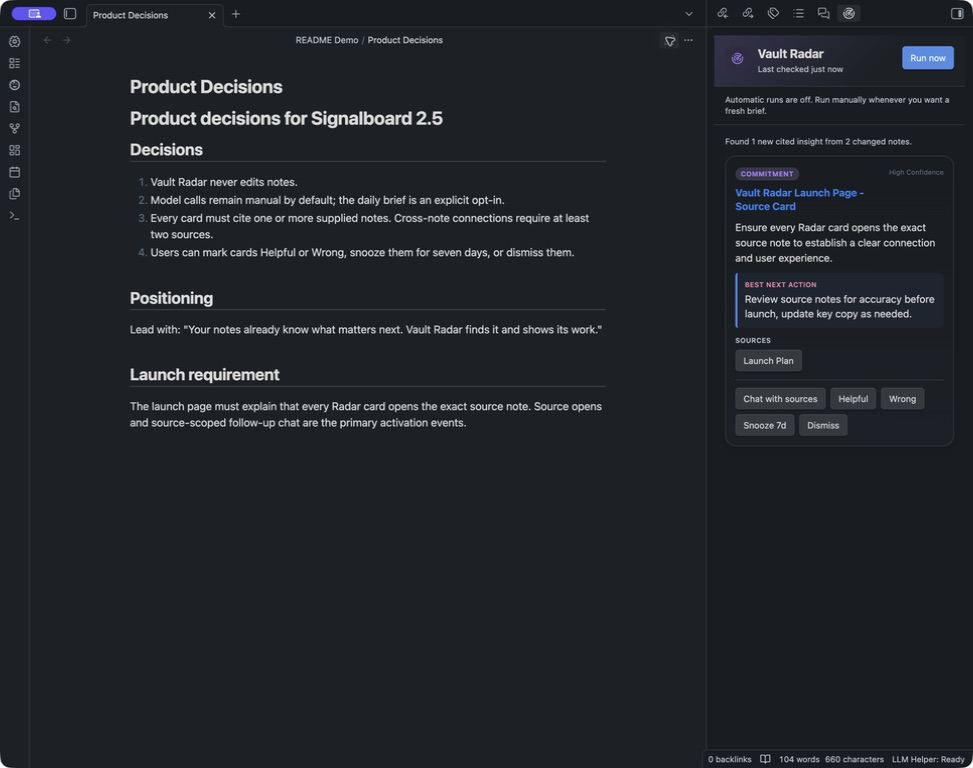Toggle the right sidebar panel
Image resolution: width=973 pixels, height=768 pixels.
point(957,14)
